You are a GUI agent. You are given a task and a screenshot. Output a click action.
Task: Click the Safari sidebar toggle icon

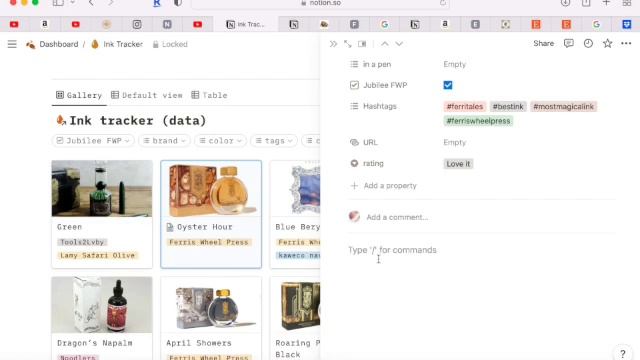coord(58,2)
